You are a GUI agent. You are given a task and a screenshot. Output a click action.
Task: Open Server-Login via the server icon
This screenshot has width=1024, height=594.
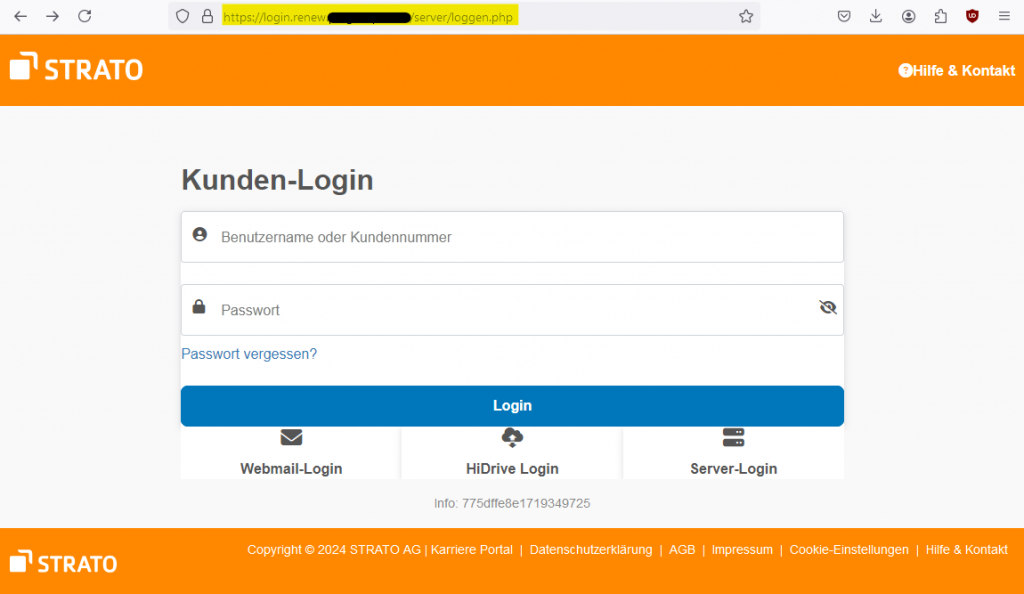[x=733, y=437]
